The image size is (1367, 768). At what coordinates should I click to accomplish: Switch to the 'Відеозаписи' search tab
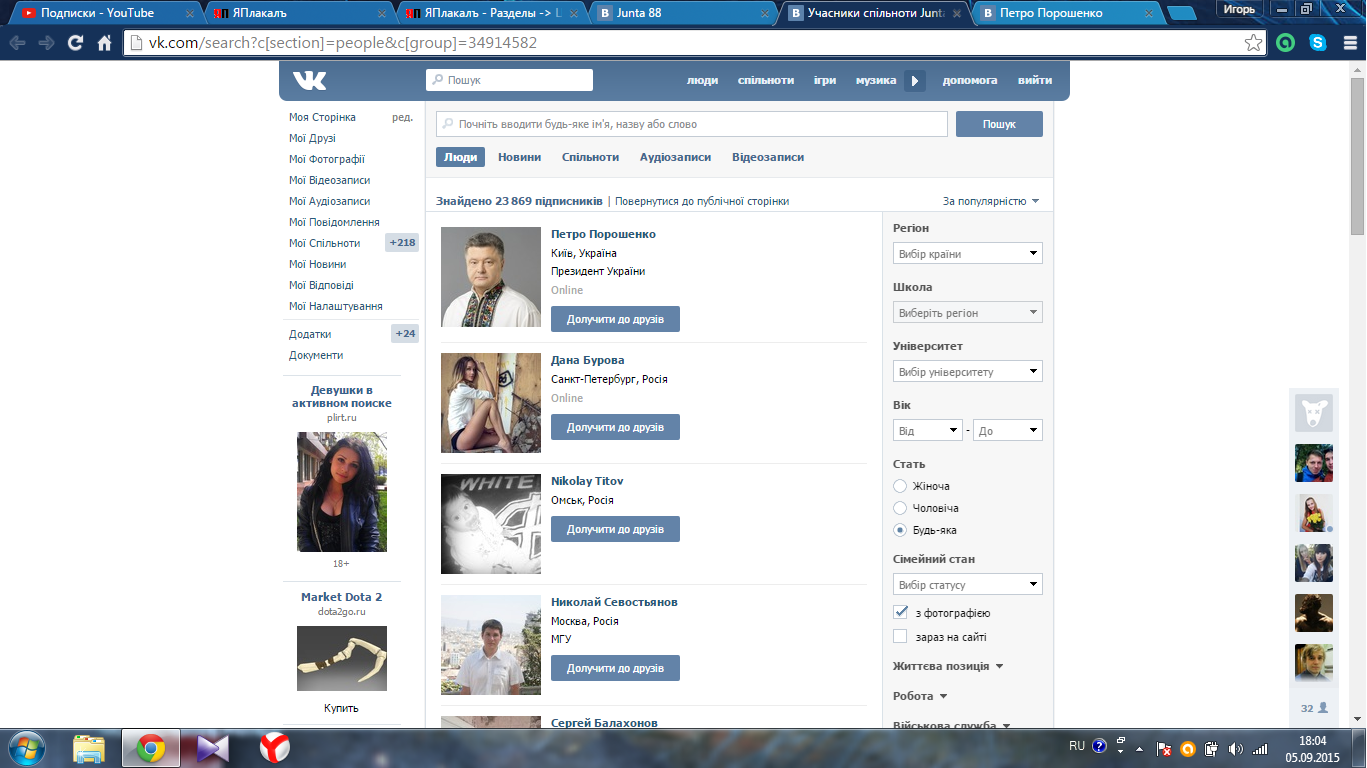pos(768,157)
